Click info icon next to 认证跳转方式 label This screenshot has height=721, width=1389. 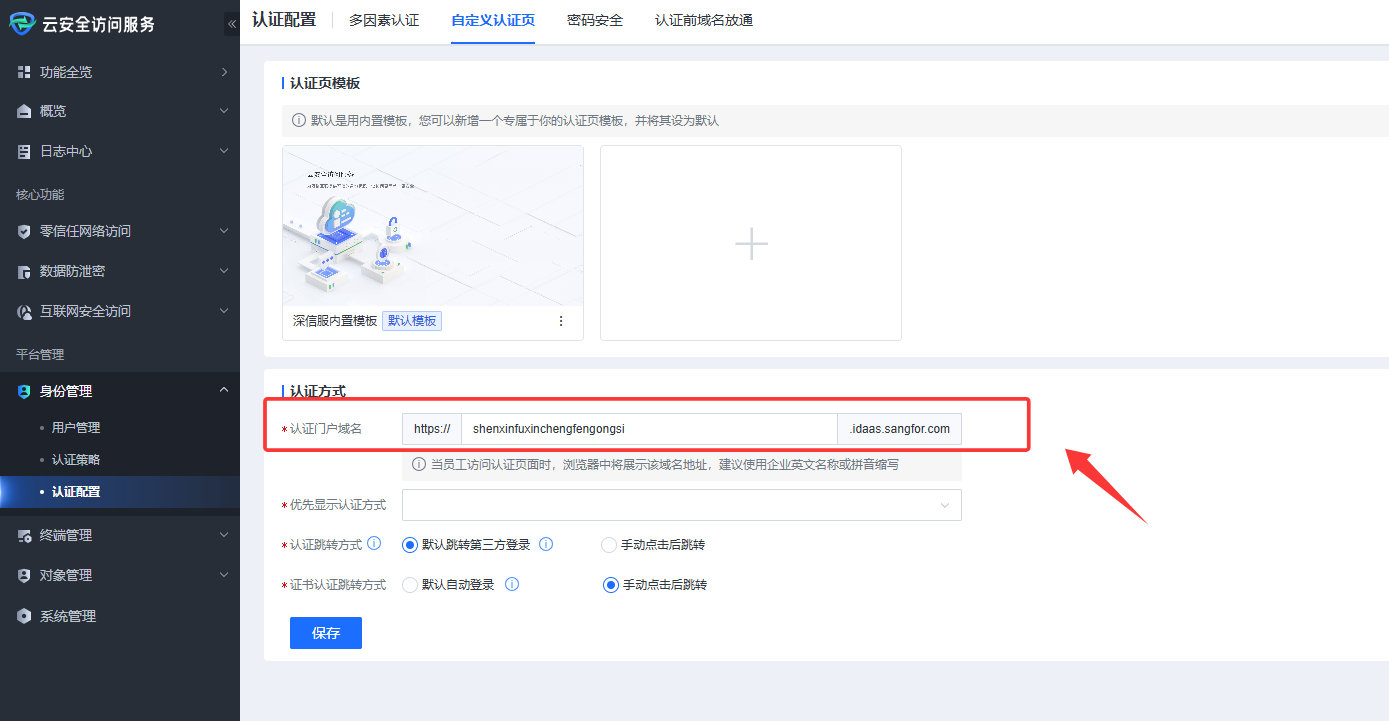click(374, 544)
